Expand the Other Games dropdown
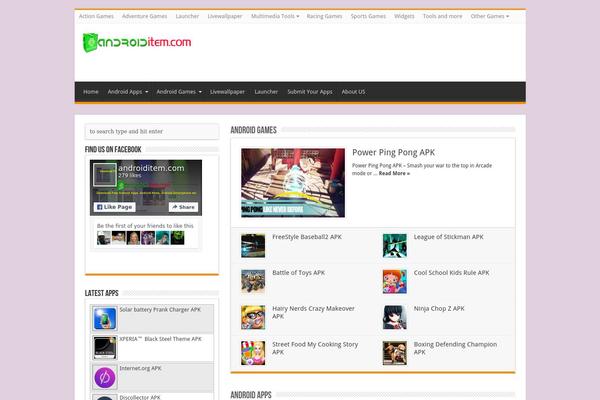Viewport: 600px width, 400px height. click(489, 16)
